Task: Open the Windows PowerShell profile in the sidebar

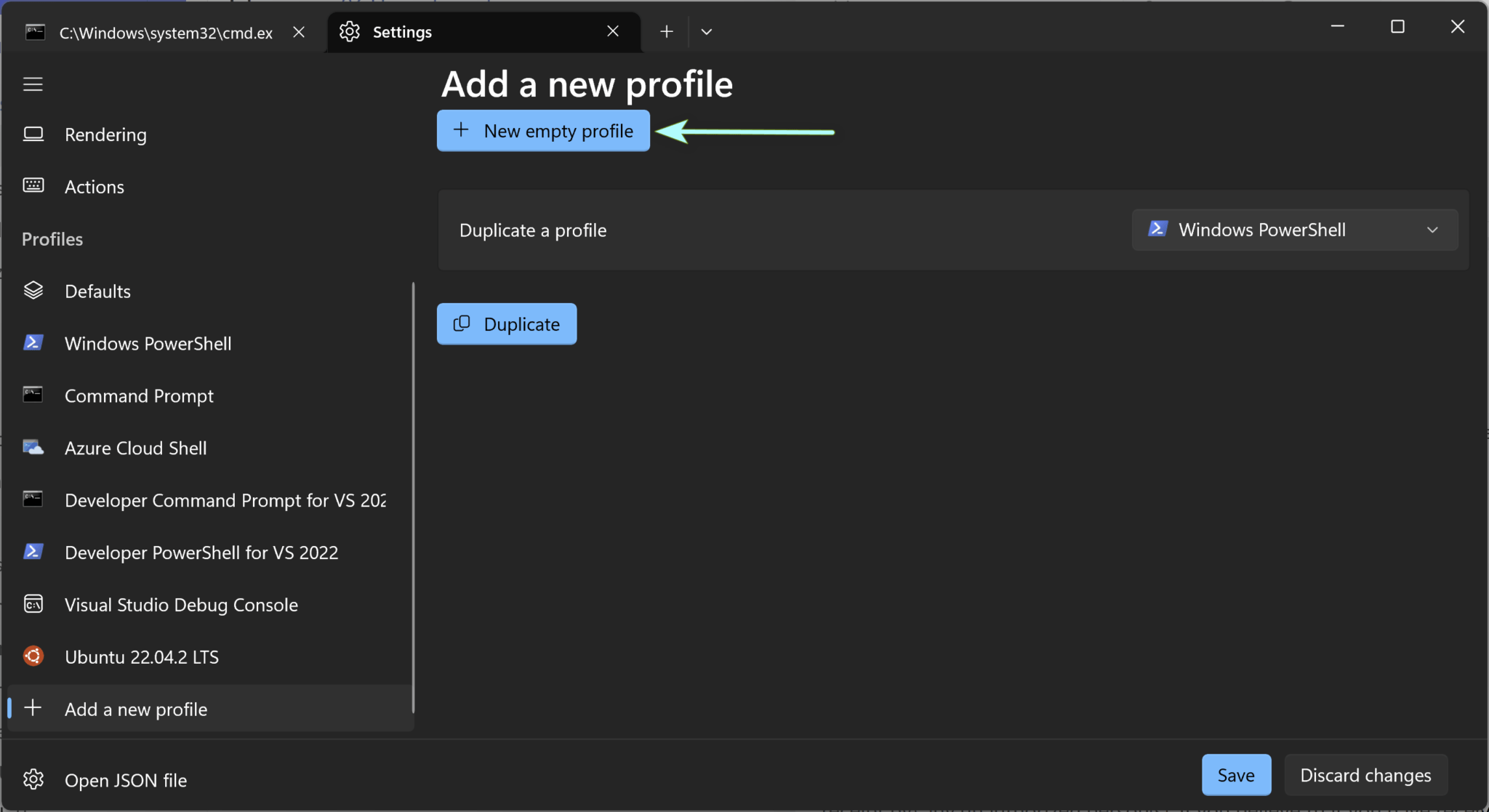Action: 148,343
